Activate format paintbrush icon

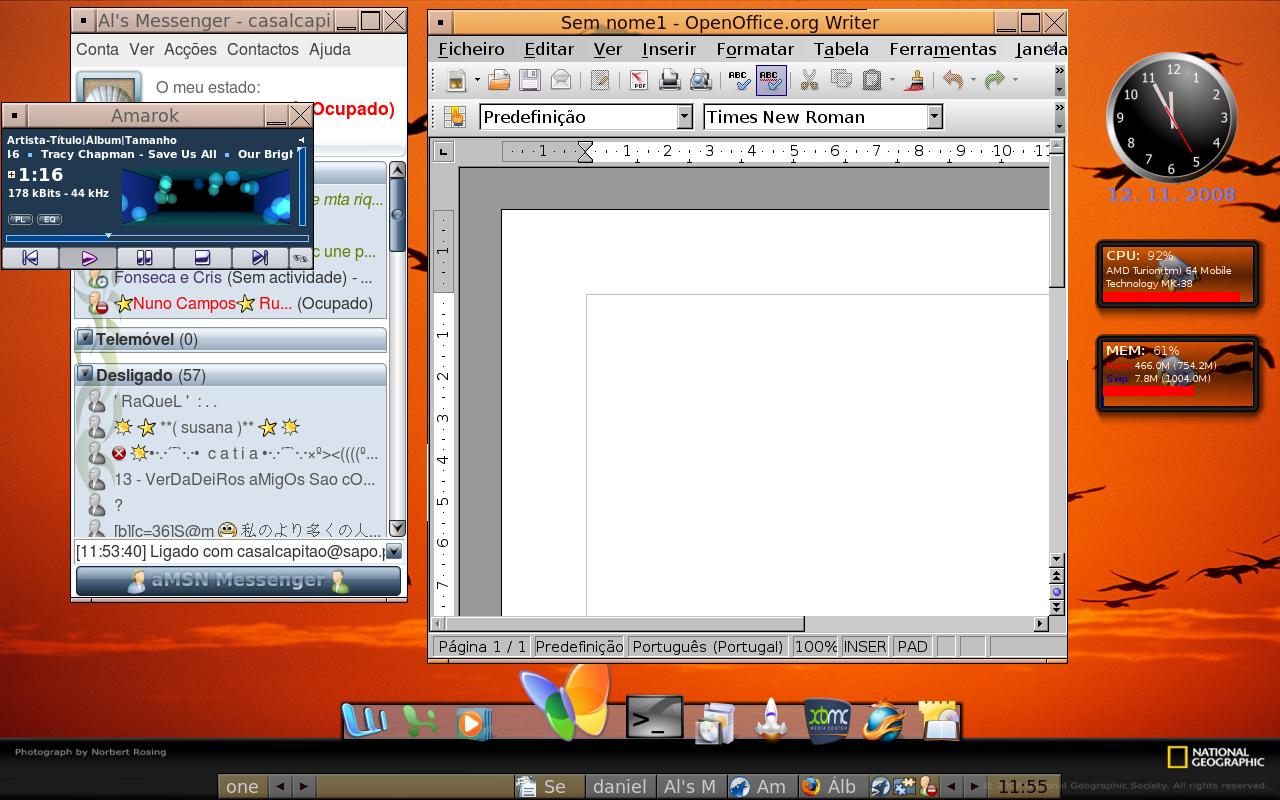915,80
